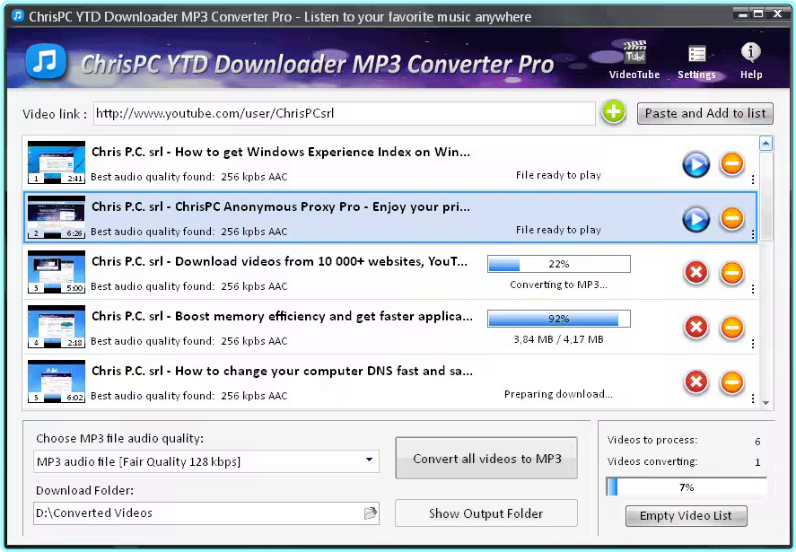Image resolution: width=796 pixels, height=552 pixels.
Task: Remove the change computer DNS item
Action: click(732, 382)
